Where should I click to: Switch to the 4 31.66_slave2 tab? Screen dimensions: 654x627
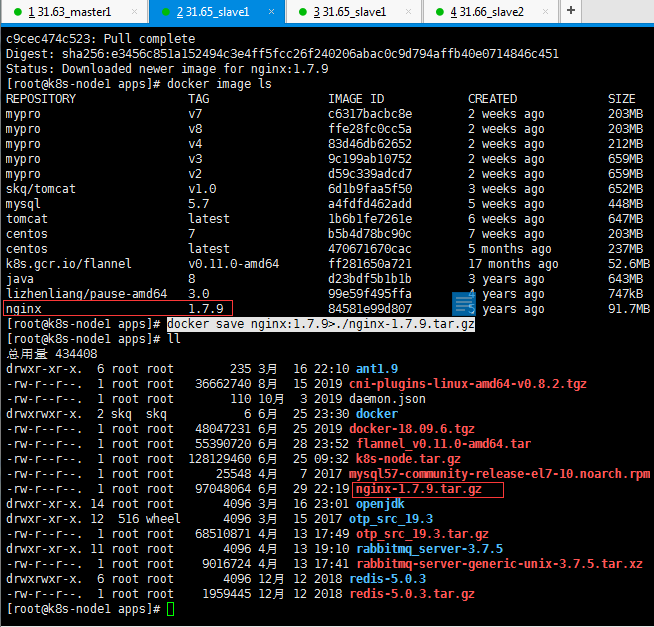click(490, 12)
